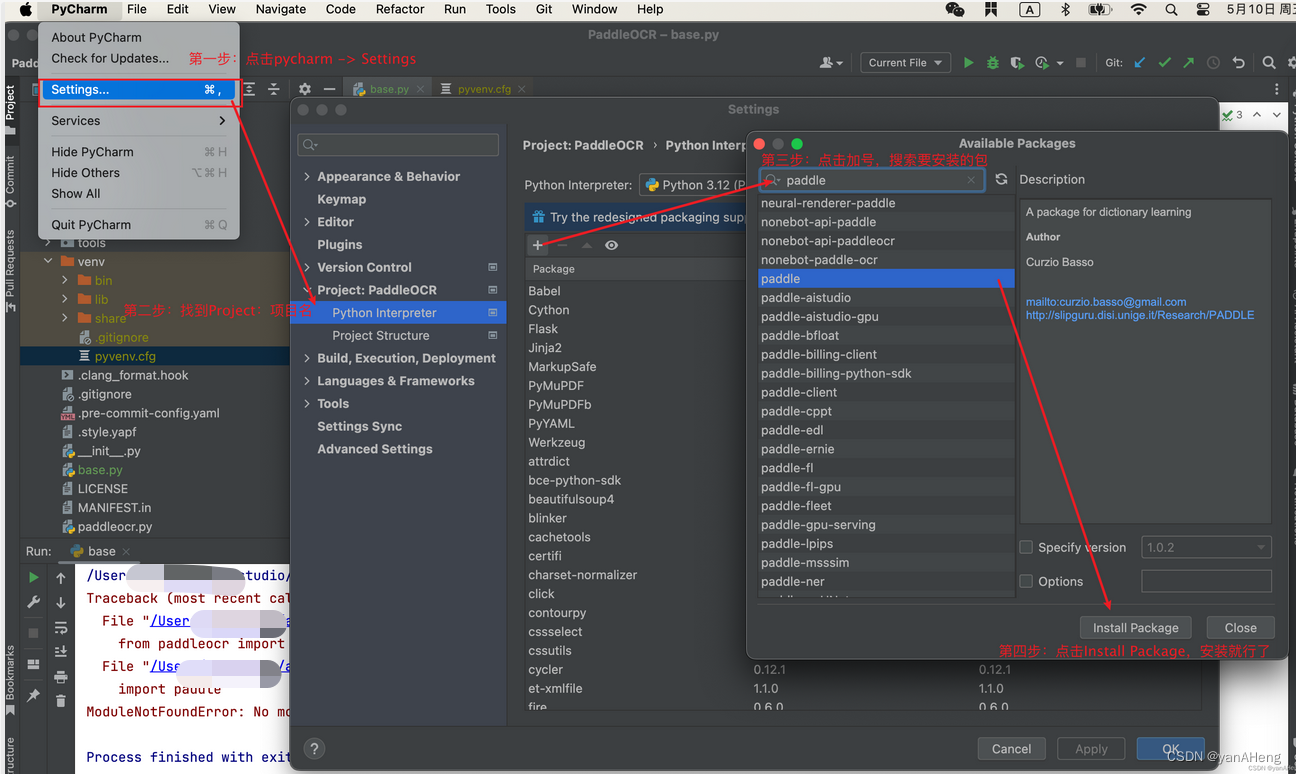Click Close in the Available Packages dialog
Image resolution: width=1296 pixels, height=774 pixels.
coord(1240,628)
